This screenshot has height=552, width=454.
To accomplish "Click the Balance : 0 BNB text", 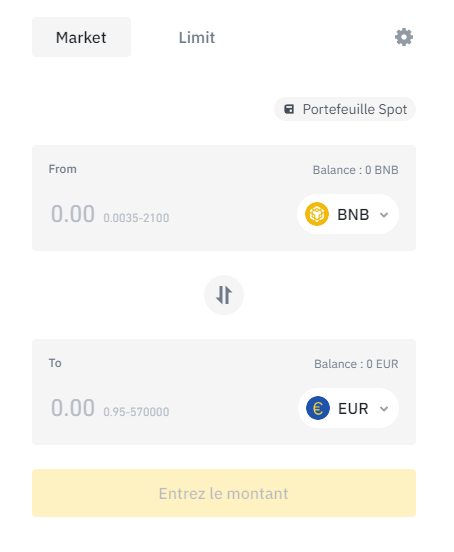I will 355,170.
